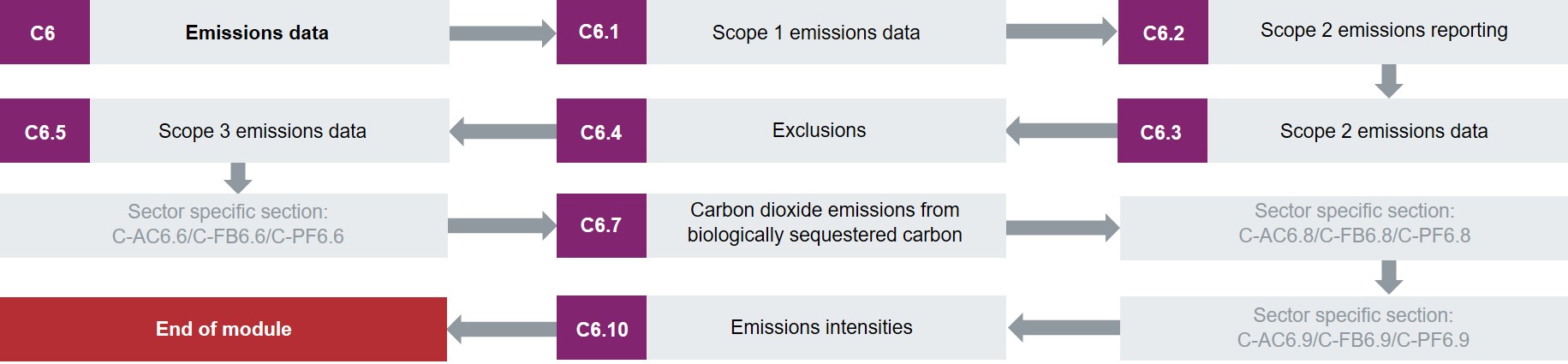Click the Emissions data heading box
This screenshot has height=364, width=1568.
pyautogui.click(x=270, y=32)
